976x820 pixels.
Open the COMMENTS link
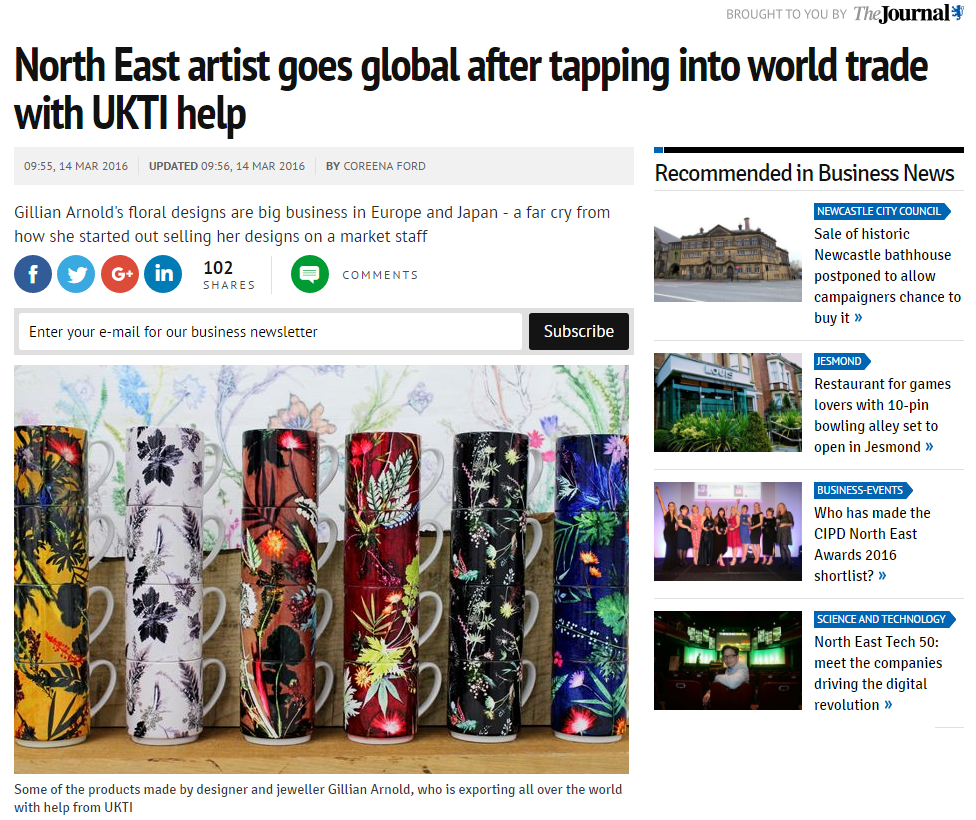(x=380, y=275)
